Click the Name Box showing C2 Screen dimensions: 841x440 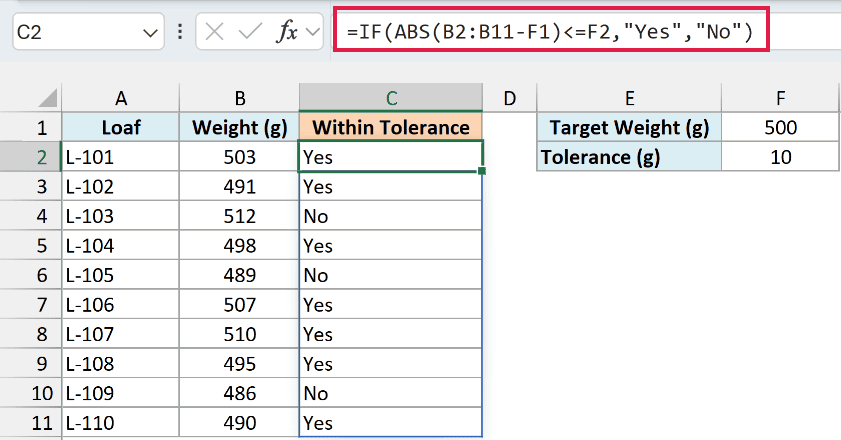point(88,32)
